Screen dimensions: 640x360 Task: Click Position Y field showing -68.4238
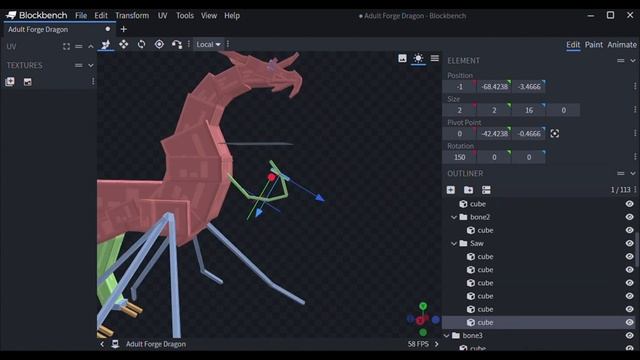click(x=494, y=86)
